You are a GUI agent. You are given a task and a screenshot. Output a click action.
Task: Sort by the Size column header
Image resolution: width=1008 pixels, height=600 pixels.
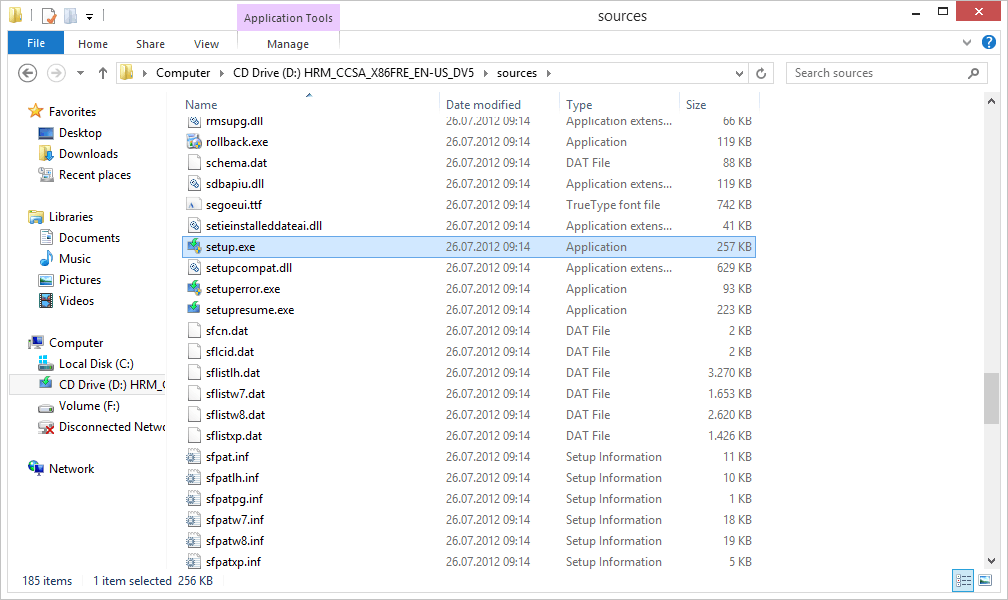coord(696,105)
